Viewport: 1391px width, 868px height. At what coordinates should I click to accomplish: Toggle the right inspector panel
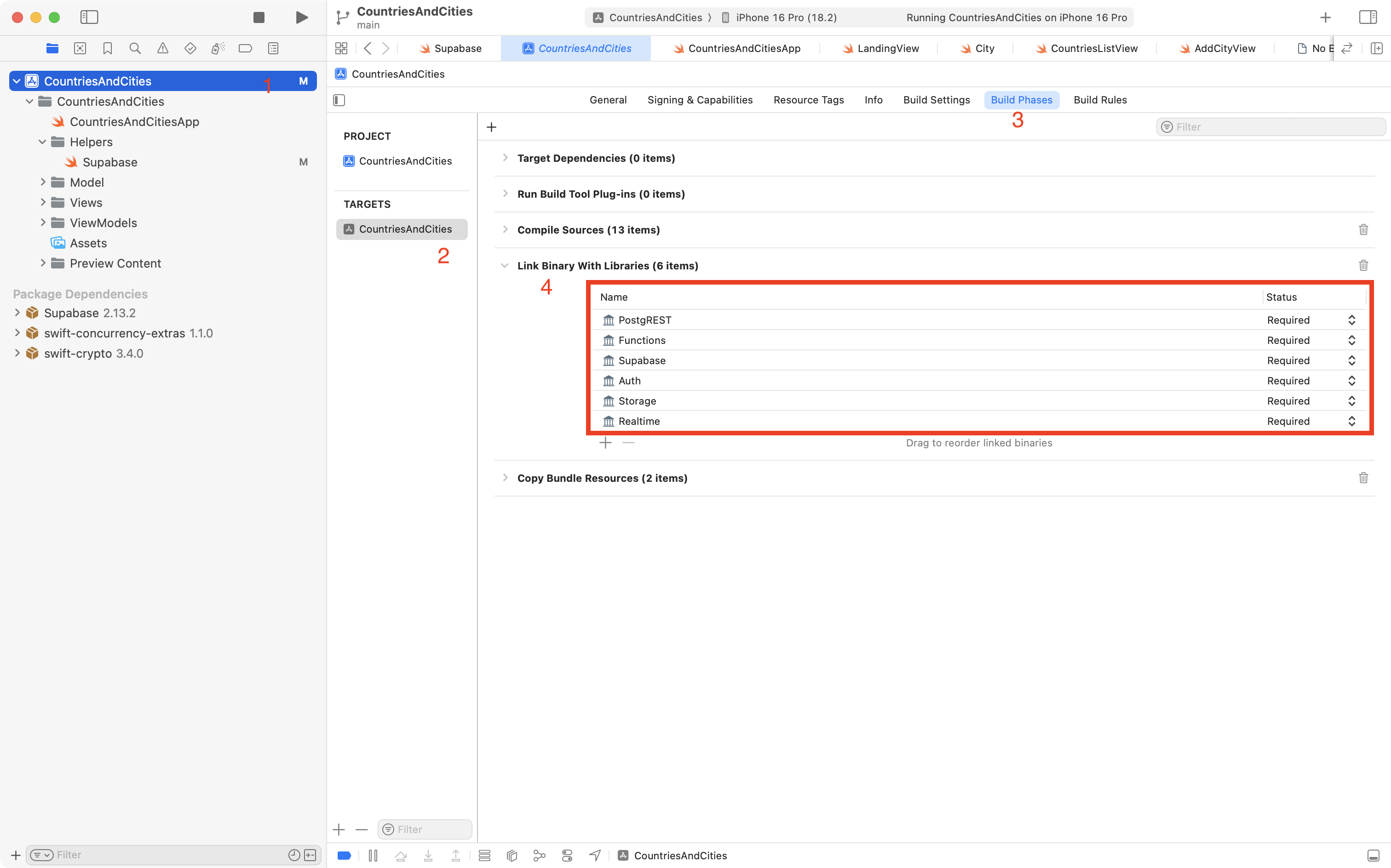[x=1368, y=17]
